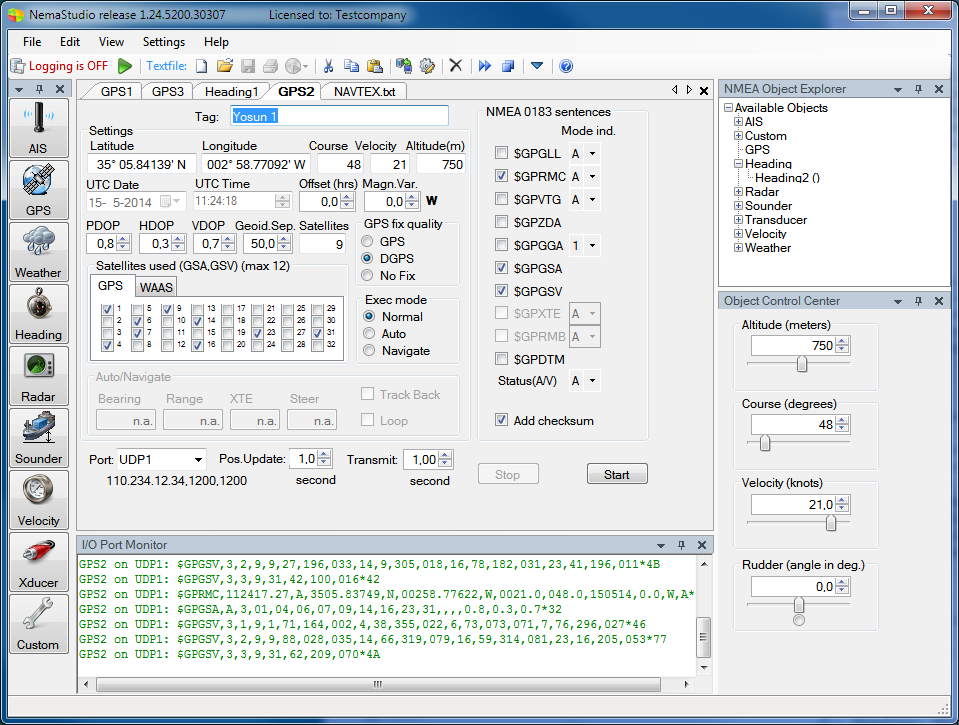
Task: Open the Heading compass tool
Action: [38, 313]
